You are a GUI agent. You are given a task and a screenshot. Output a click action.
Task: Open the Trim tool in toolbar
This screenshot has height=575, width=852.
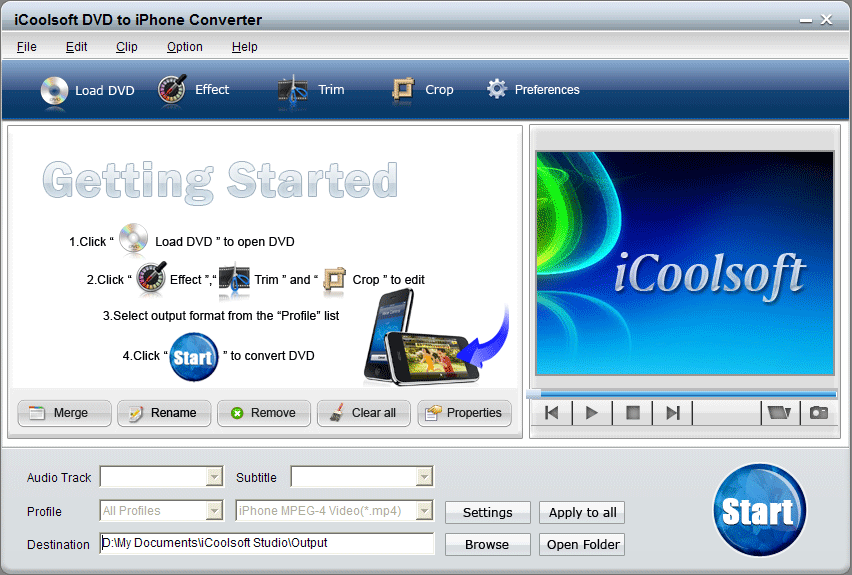pyautogui.click(x=311, y=90)
